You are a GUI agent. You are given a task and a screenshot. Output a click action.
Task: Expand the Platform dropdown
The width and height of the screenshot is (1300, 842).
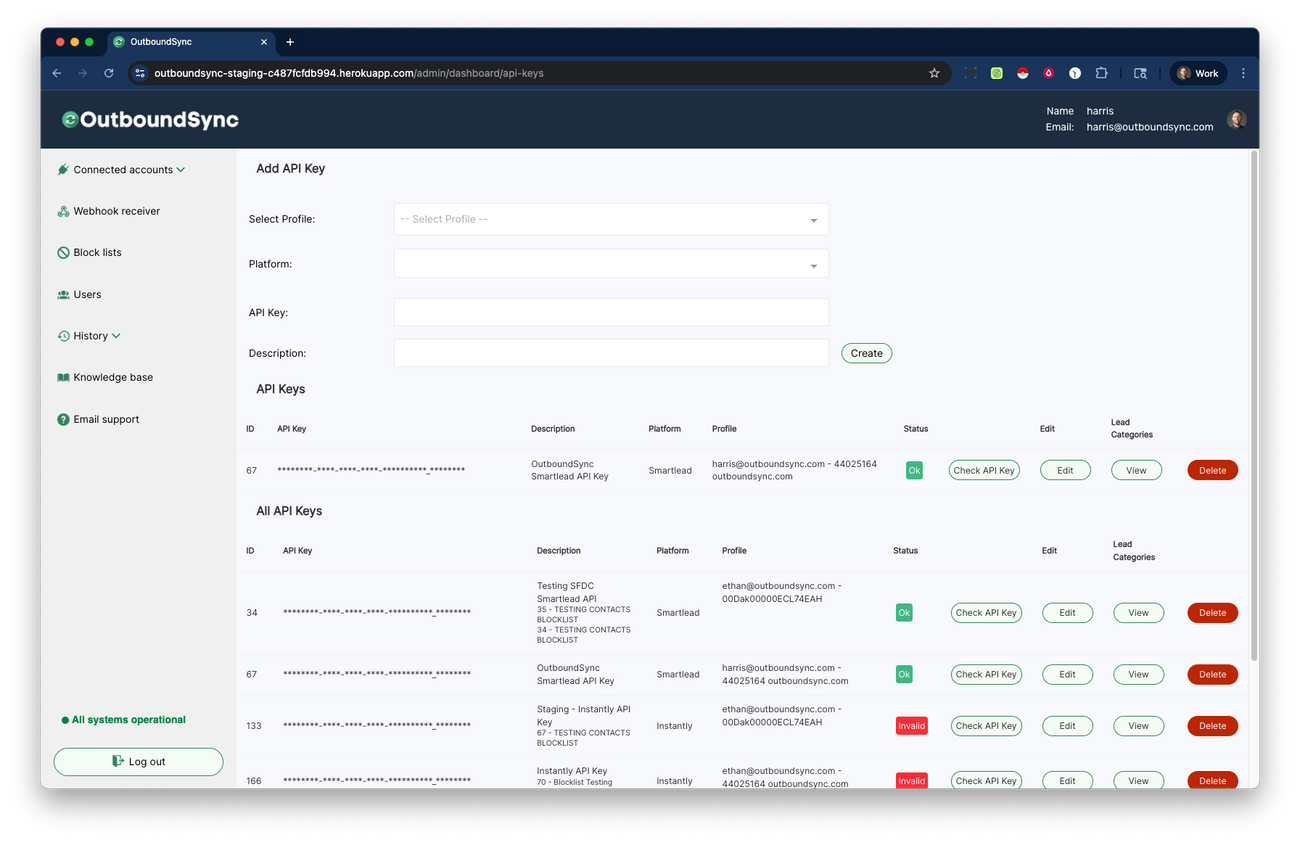(611, 263)
